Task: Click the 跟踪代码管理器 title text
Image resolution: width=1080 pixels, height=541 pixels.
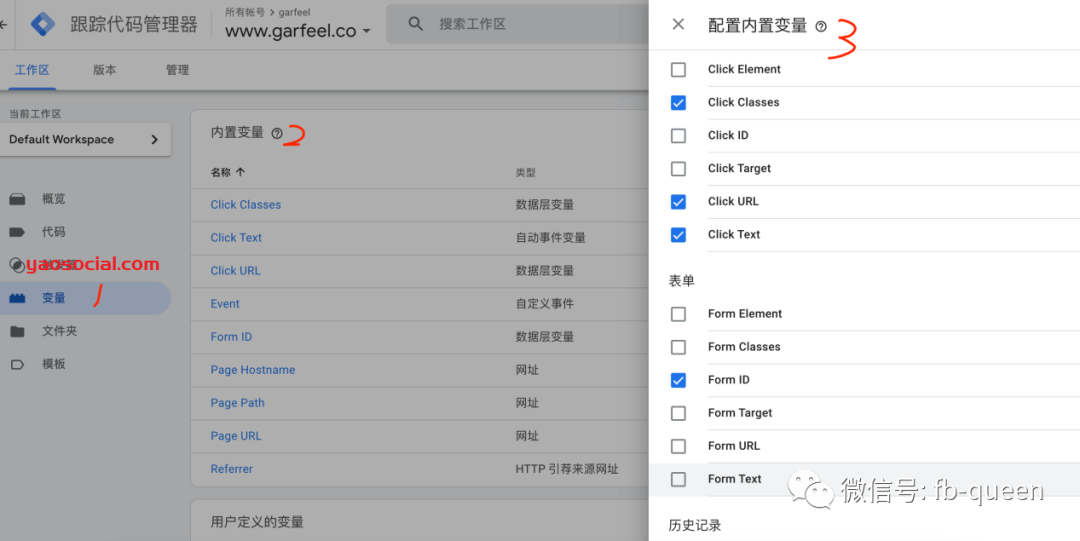Action: tap(134, 25)
